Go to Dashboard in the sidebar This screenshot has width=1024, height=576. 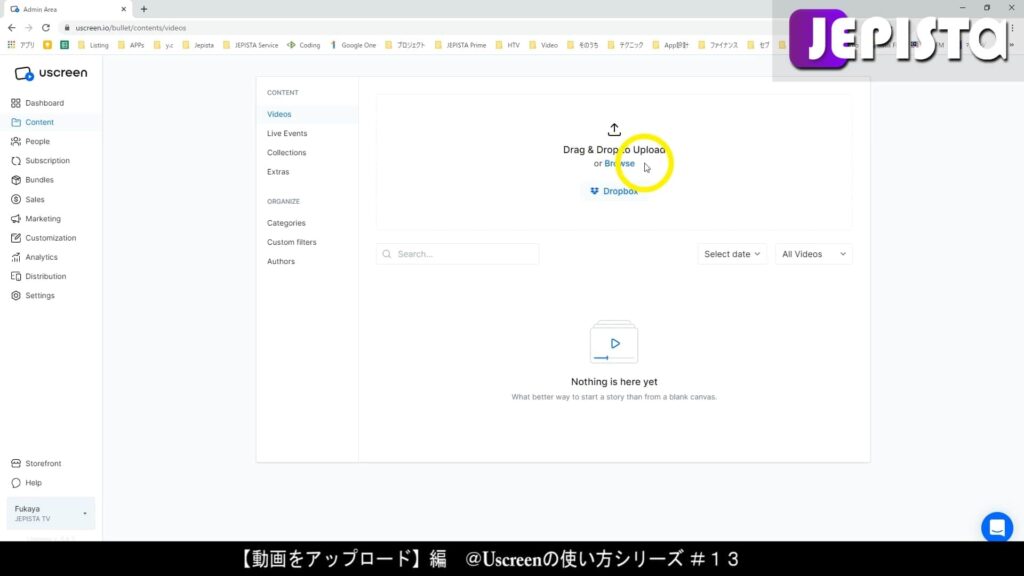44,103
